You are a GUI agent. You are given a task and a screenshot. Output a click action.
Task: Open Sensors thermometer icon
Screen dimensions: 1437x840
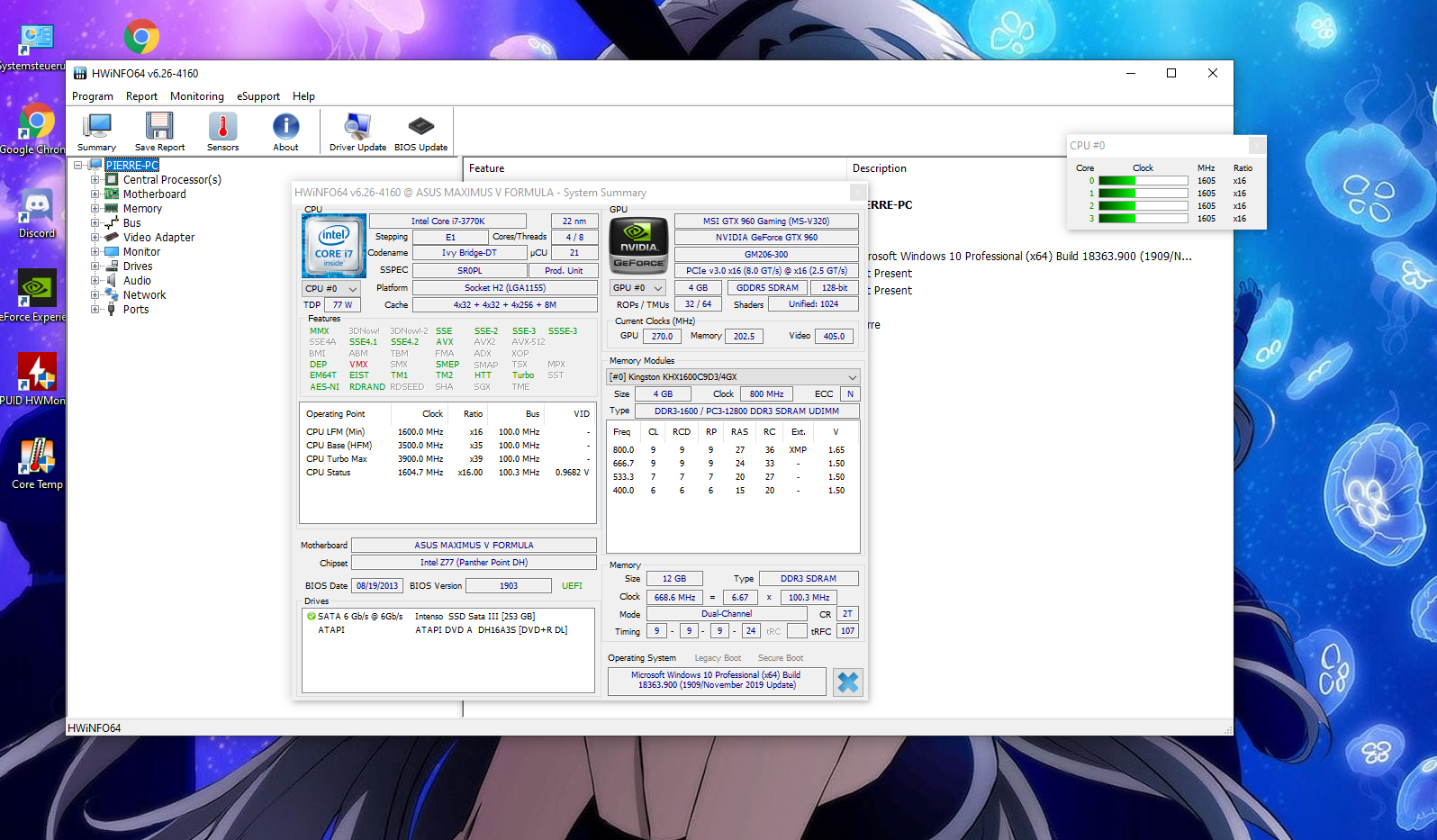pos(222,131)
